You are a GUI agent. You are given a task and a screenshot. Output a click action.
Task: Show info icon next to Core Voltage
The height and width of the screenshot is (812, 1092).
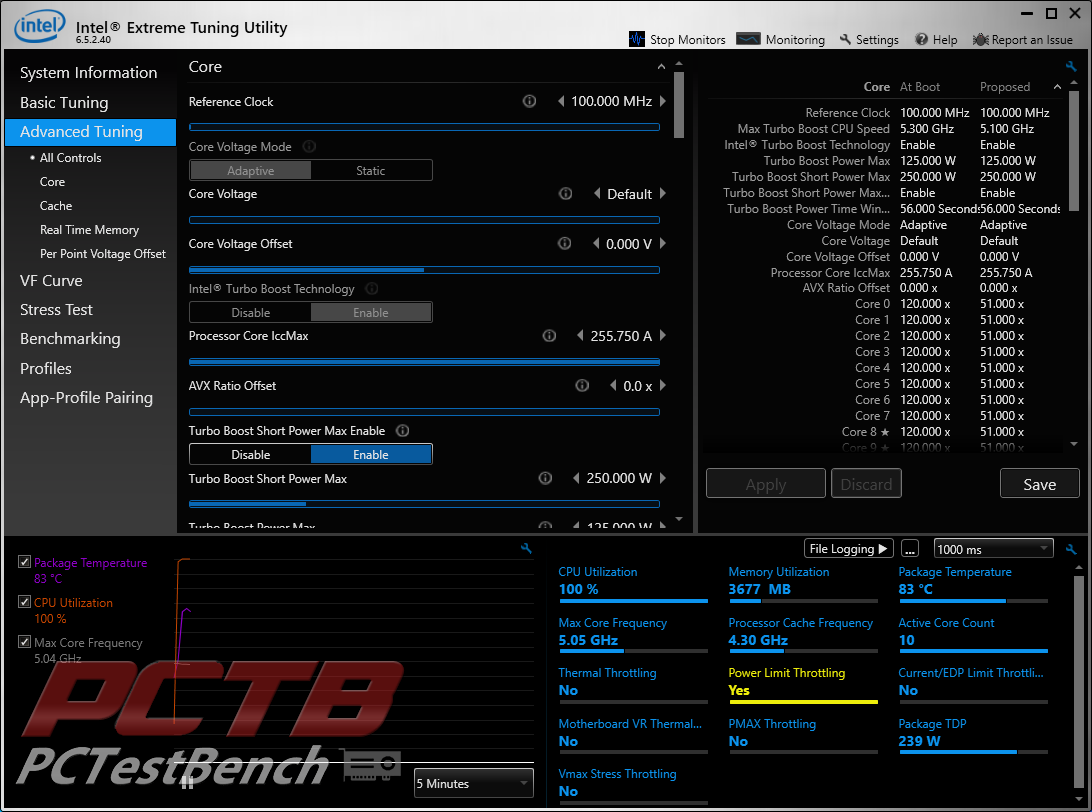click(x=566, y=194)
